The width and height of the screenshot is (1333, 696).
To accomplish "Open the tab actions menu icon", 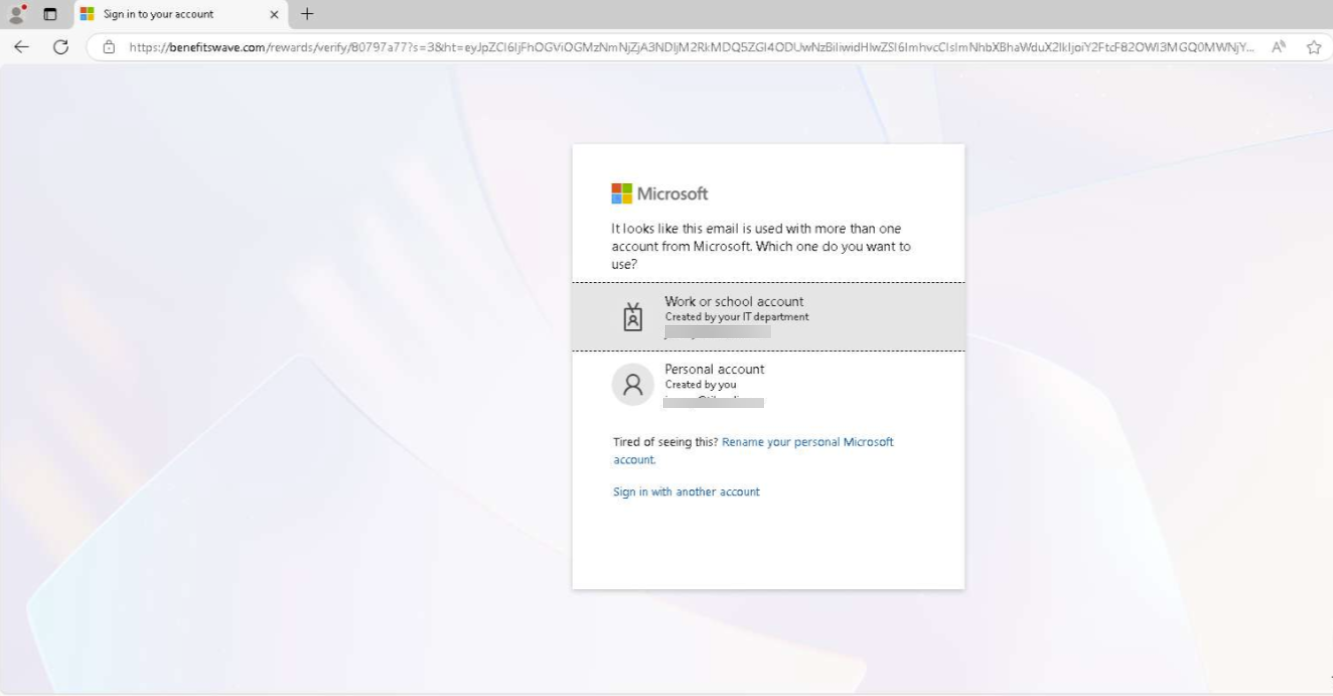I will point(50,14).
